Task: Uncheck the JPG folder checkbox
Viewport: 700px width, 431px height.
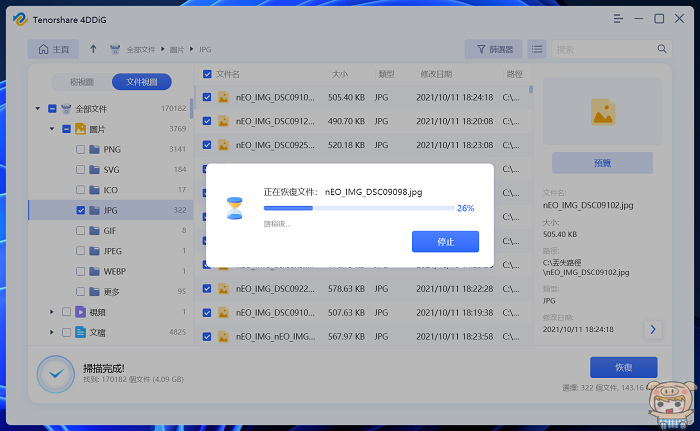Action: pyautogui.click(x=81, y=211)
